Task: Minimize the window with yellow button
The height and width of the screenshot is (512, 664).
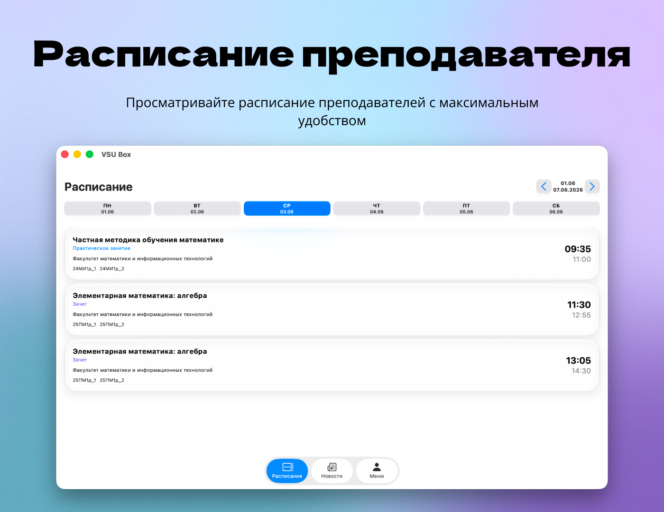Action: tap(77, 154)
